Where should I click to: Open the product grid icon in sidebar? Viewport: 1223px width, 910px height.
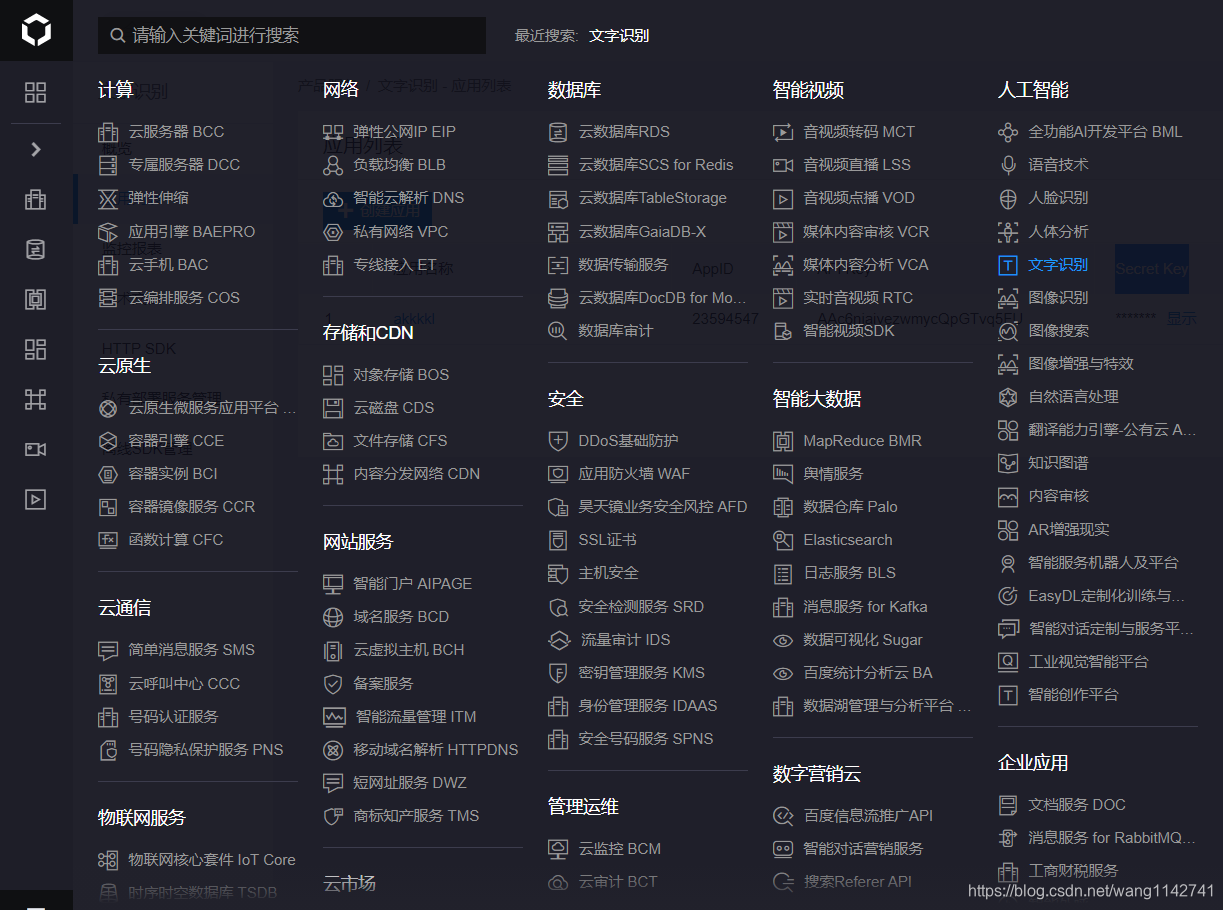click(x=36, y=93)
